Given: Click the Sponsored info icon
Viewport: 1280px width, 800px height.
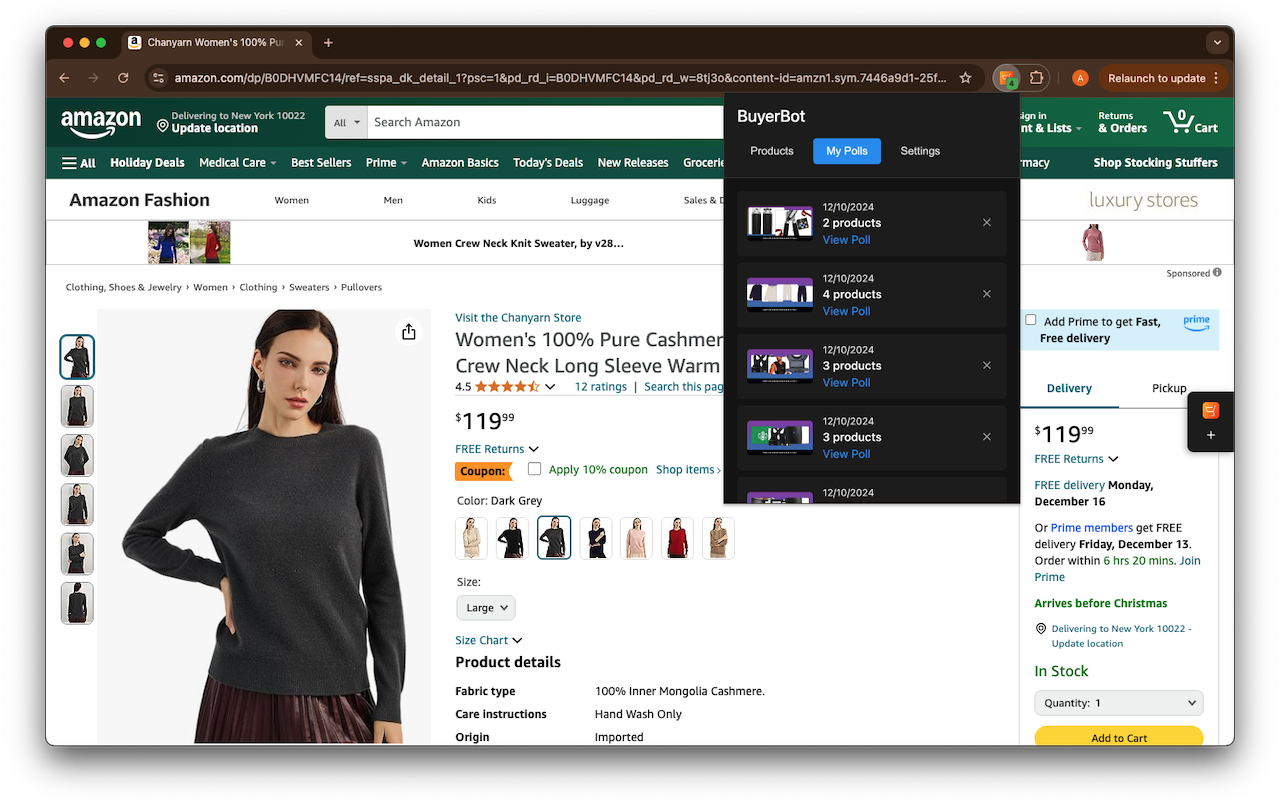Looking at the screenshot, I should tap(1217, 273).
